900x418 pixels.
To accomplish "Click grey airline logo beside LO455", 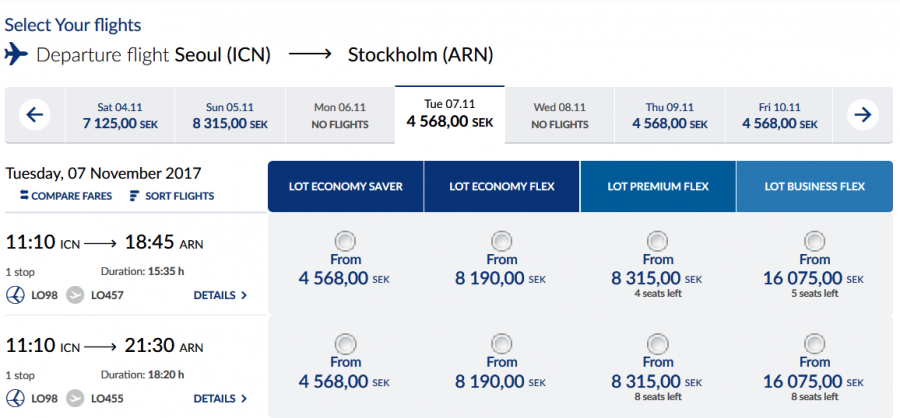I will 75,398.
